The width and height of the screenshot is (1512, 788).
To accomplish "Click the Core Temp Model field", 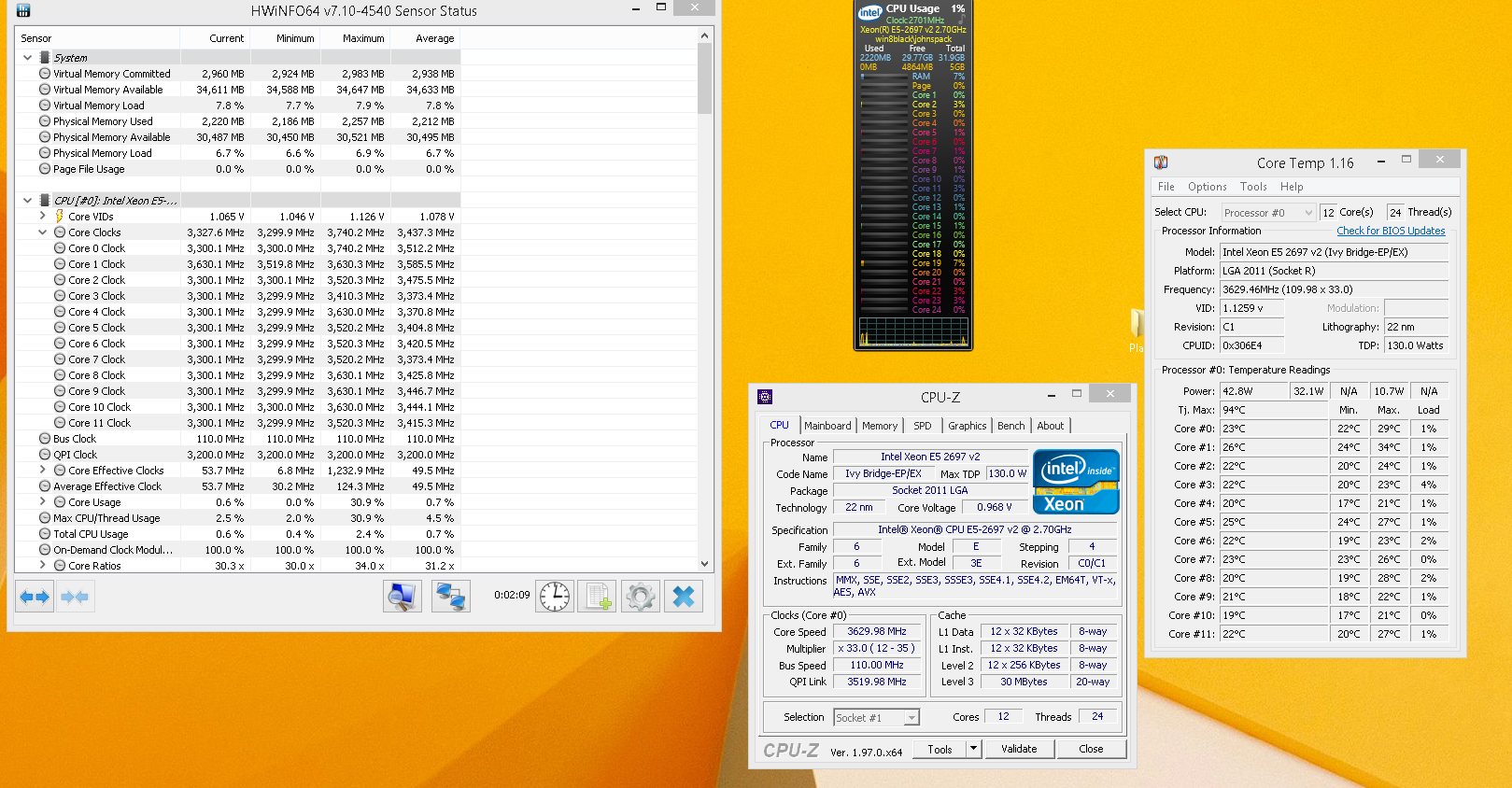I will tap(1334, 252).
